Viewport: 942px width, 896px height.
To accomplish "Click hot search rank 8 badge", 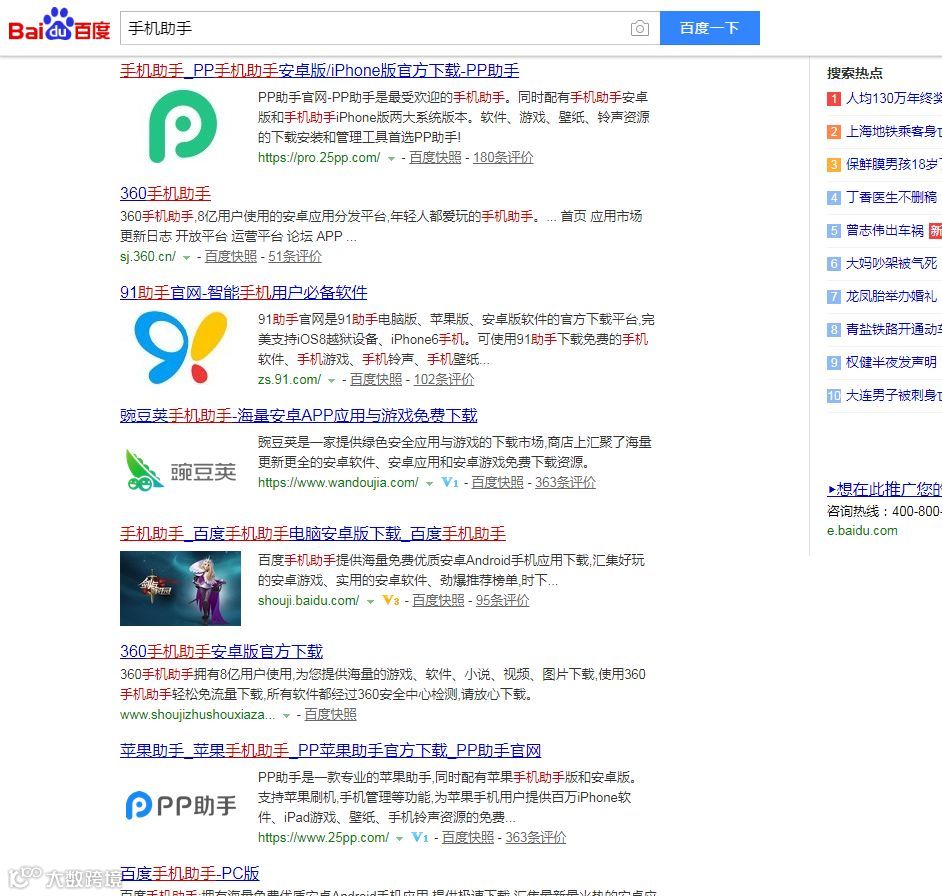I will (834, 330).
